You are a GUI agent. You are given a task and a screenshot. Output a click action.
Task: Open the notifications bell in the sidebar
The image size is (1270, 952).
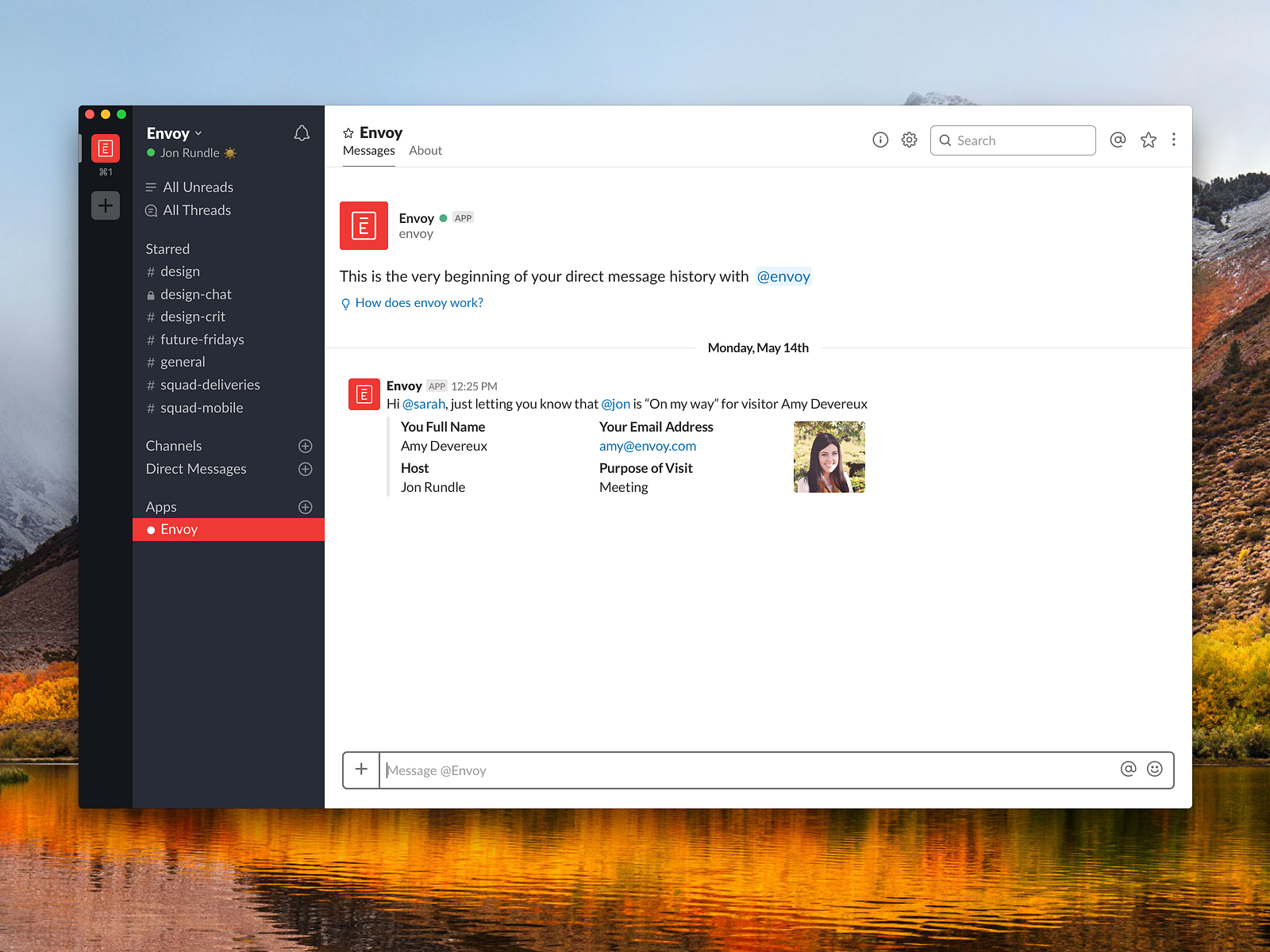click(302, 133)
